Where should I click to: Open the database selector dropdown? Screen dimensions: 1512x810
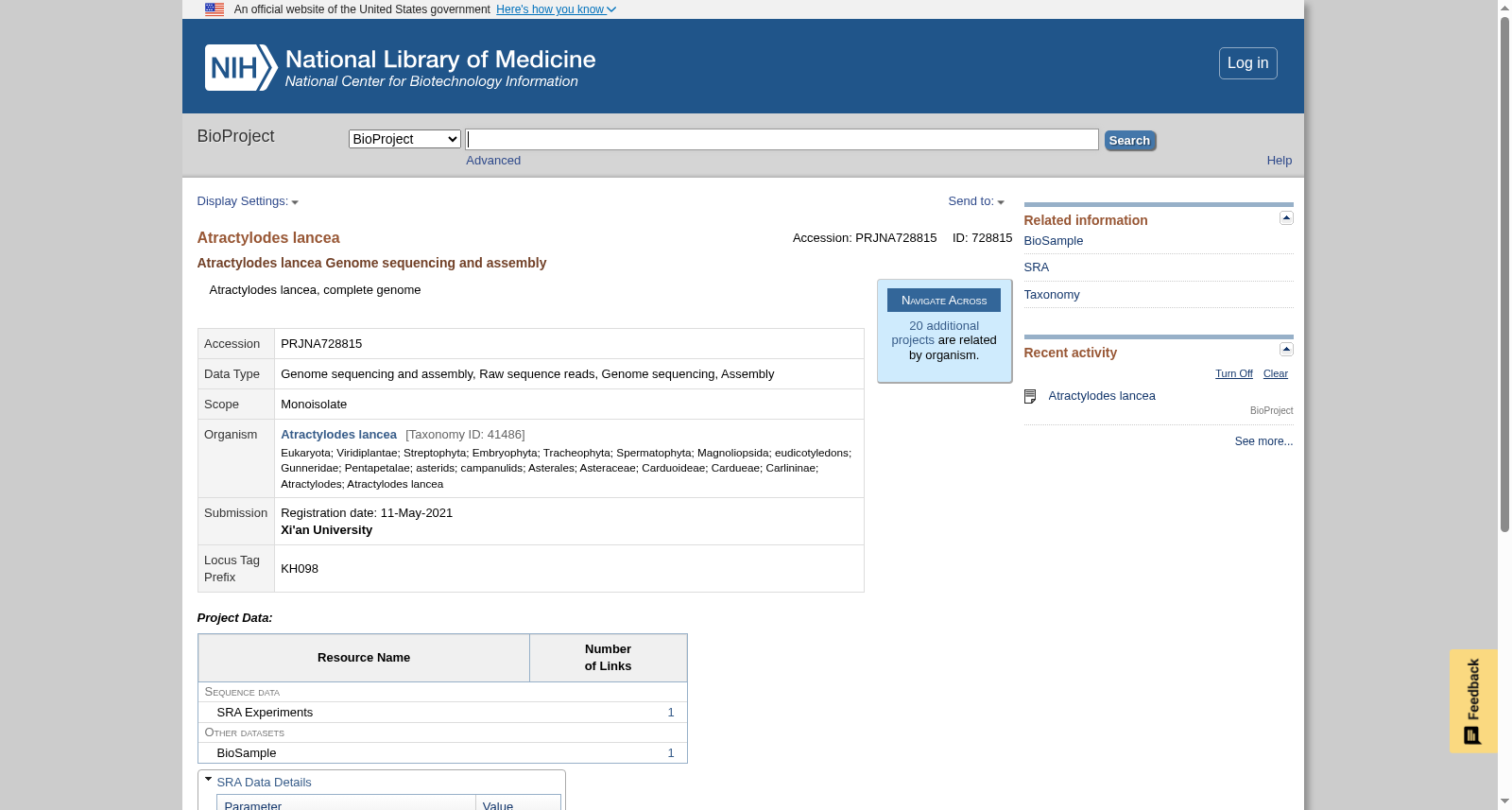(404, 139)
